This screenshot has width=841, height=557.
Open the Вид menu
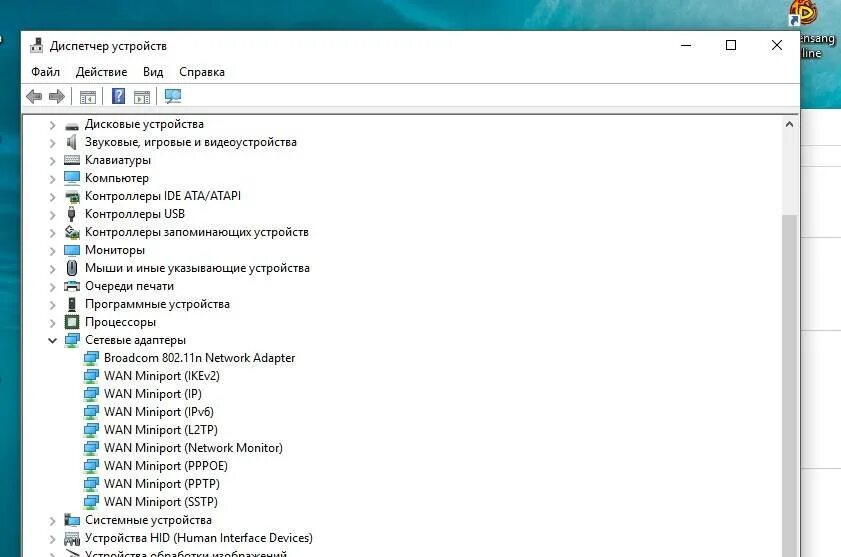click(x=153, y=72)
